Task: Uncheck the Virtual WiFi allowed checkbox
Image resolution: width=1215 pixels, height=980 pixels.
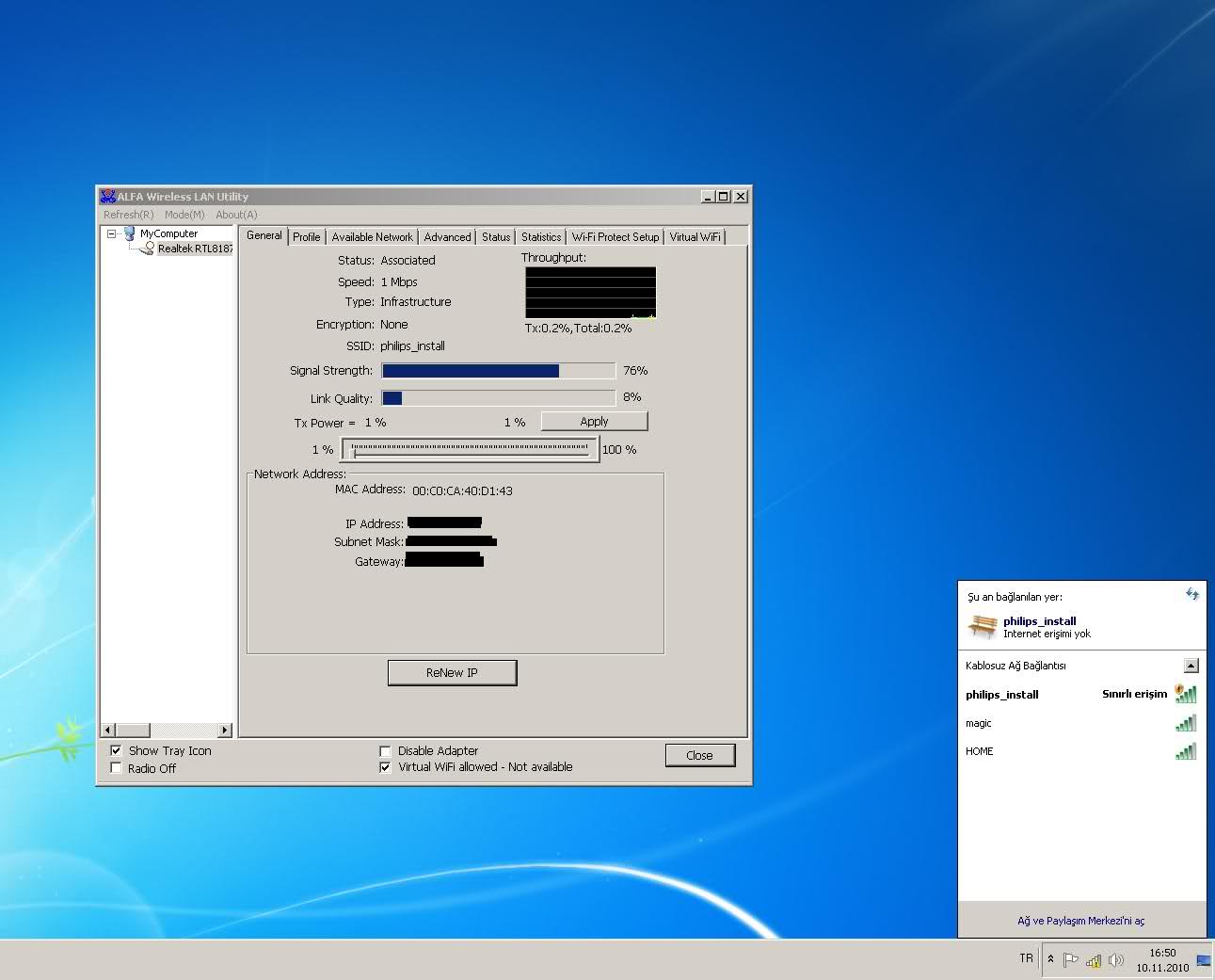Action: pos(385,767)
